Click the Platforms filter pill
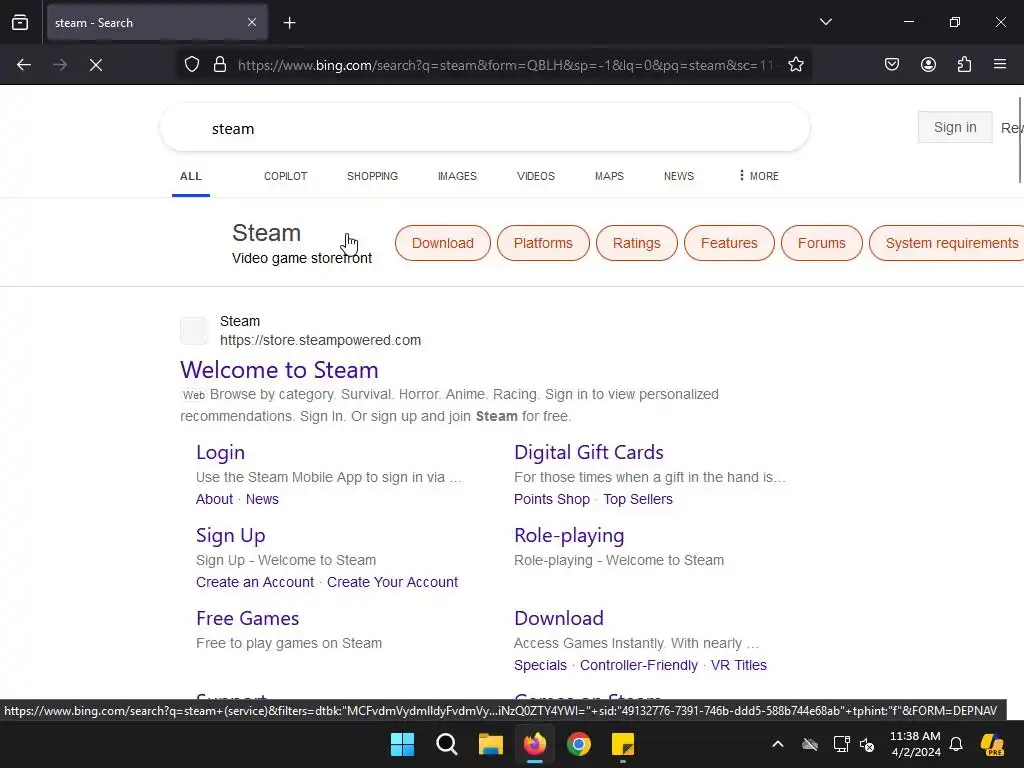Screen dimensions: 1024x768 [543, 243]
